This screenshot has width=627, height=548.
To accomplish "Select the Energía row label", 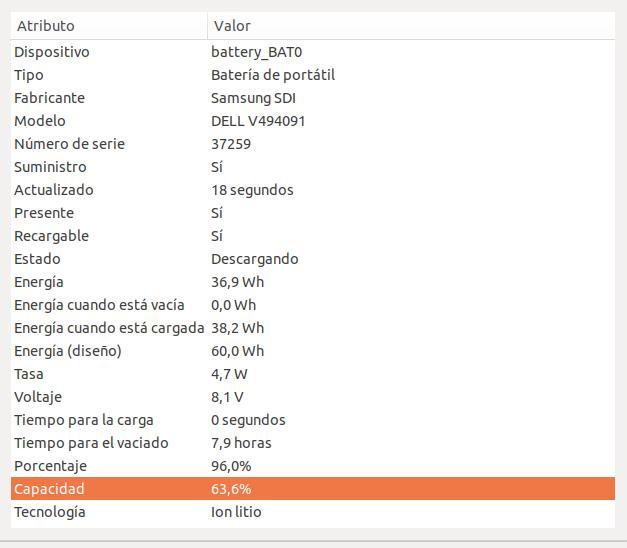I will click(39, 282).
